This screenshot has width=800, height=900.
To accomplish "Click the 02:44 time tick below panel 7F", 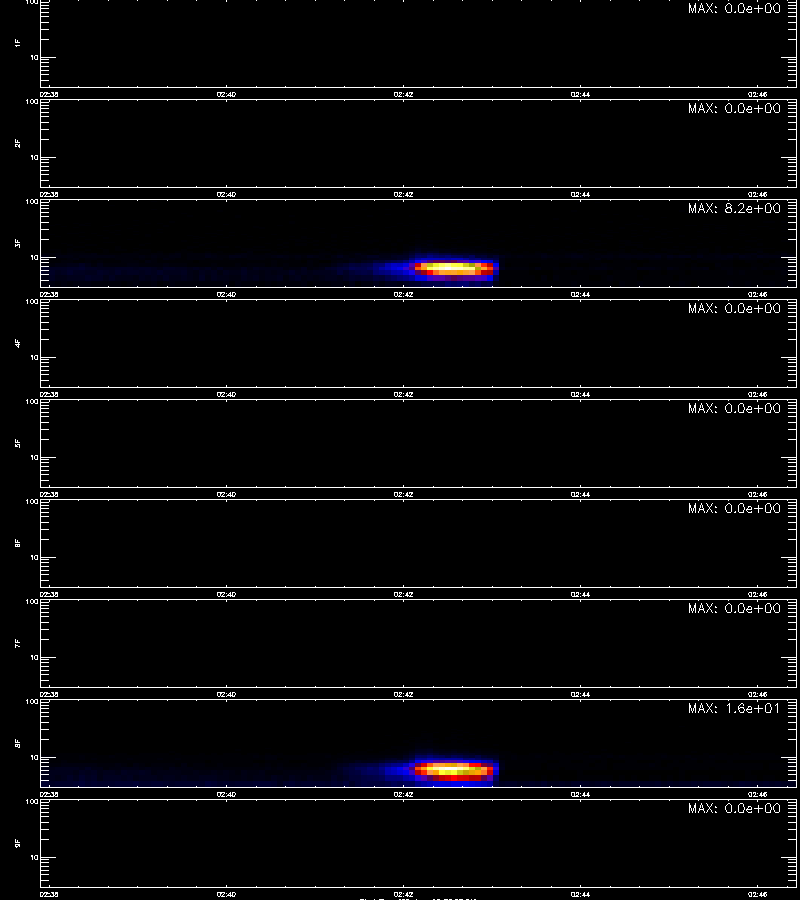I will click(580, 695).
